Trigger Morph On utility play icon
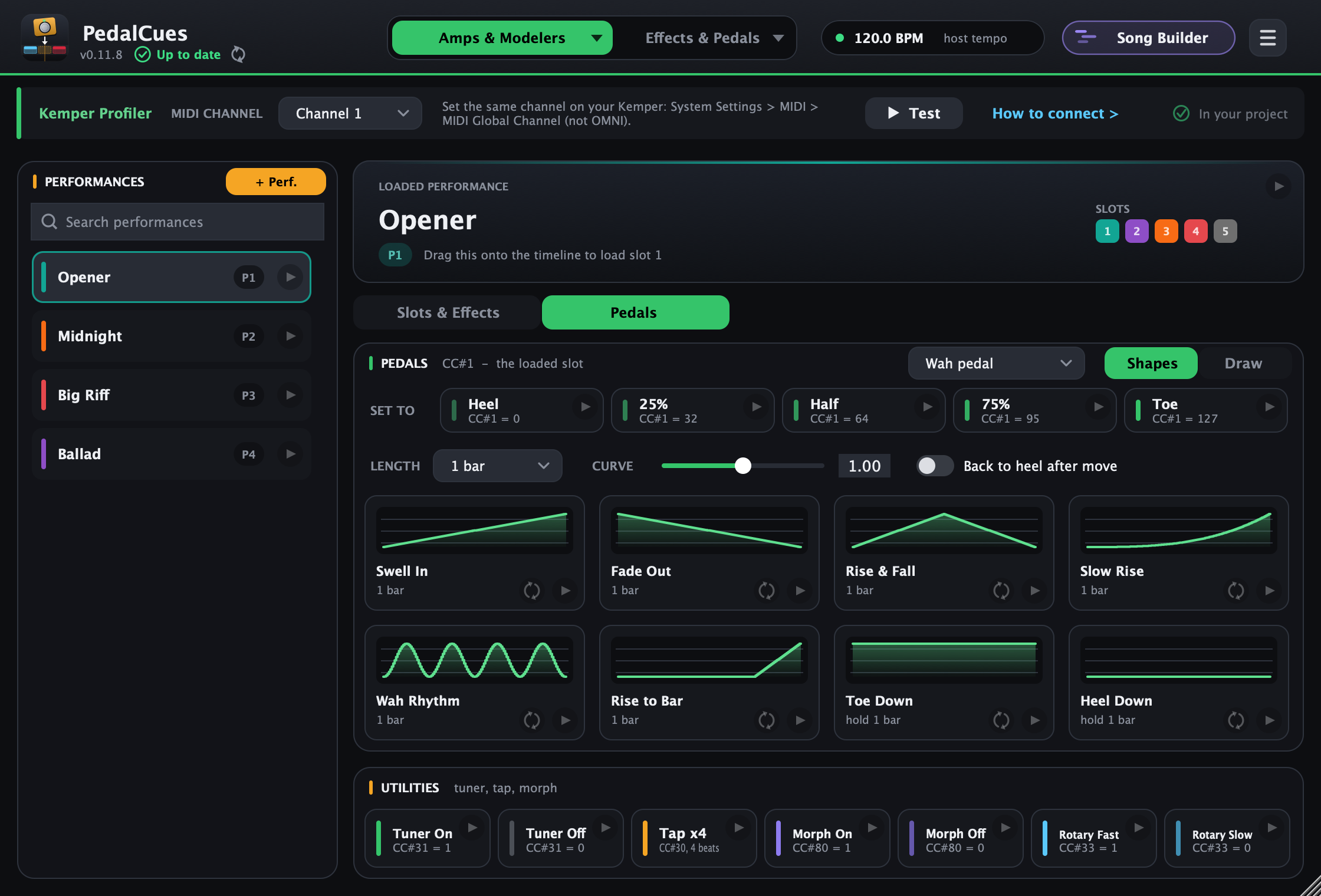1321x896 pixels. click(x=872, y=828)
